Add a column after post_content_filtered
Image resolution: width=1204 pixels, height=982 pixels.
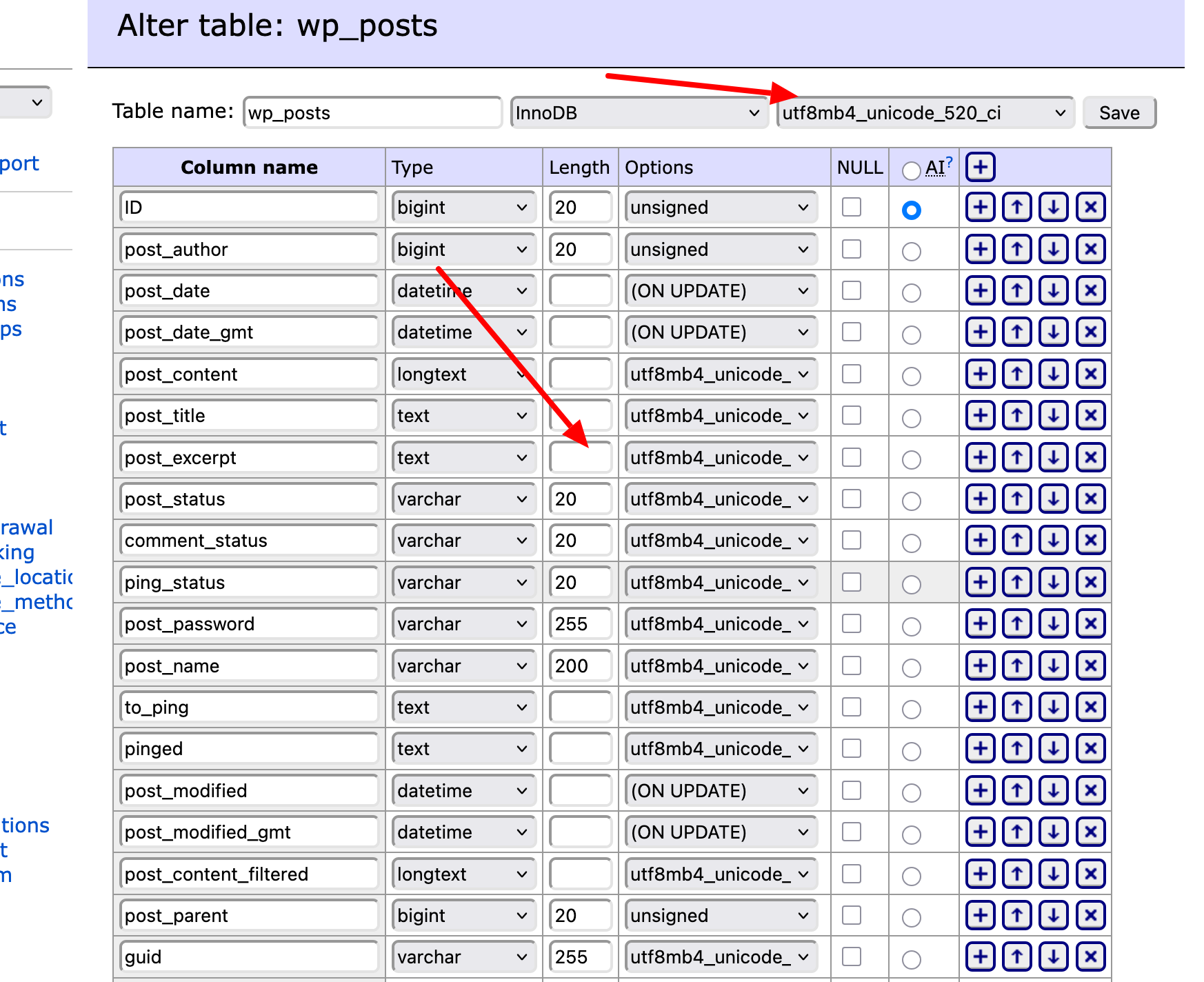coord(980,874)
